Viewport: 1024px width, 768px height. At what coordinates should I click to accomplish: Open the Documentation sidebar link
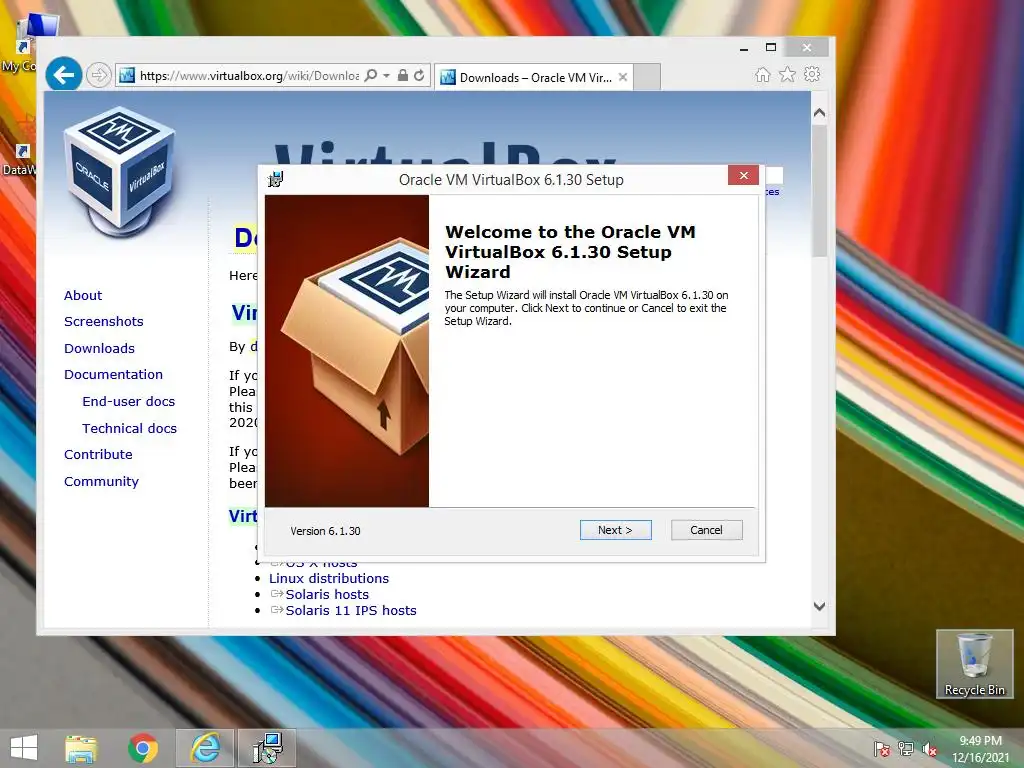(x=114, y=374)
